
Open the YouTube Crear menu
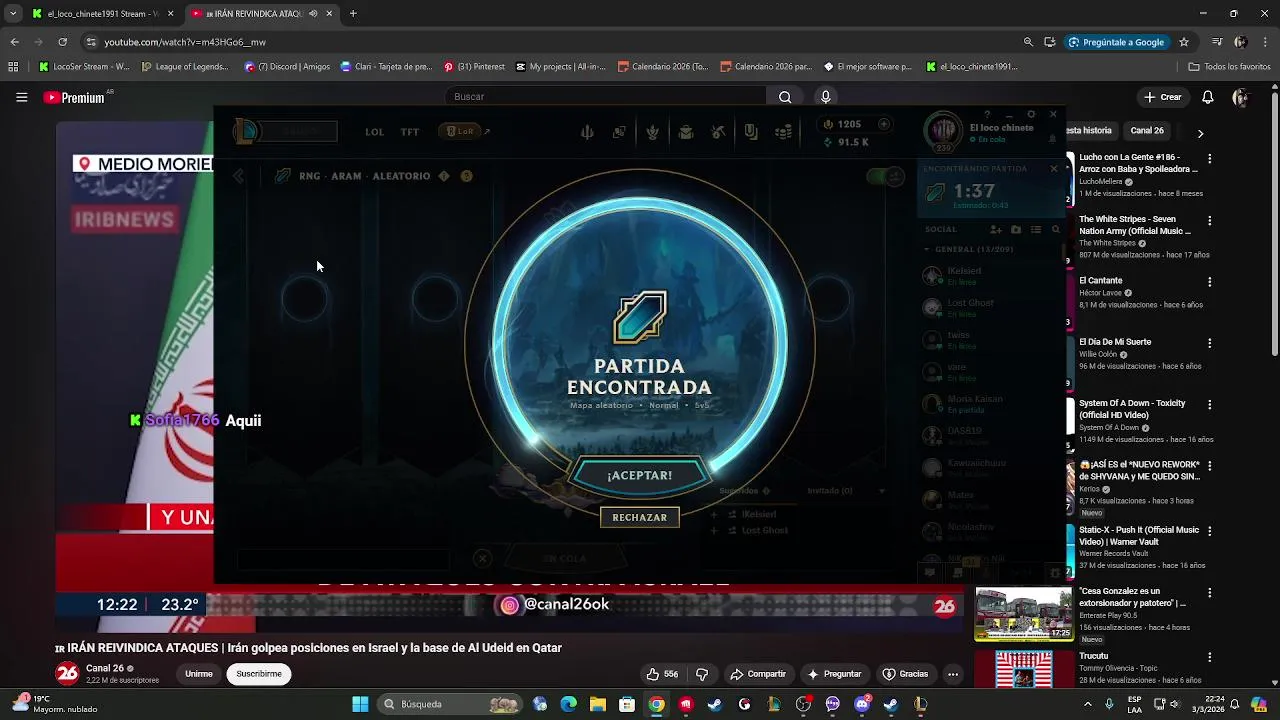point(1163,97)
